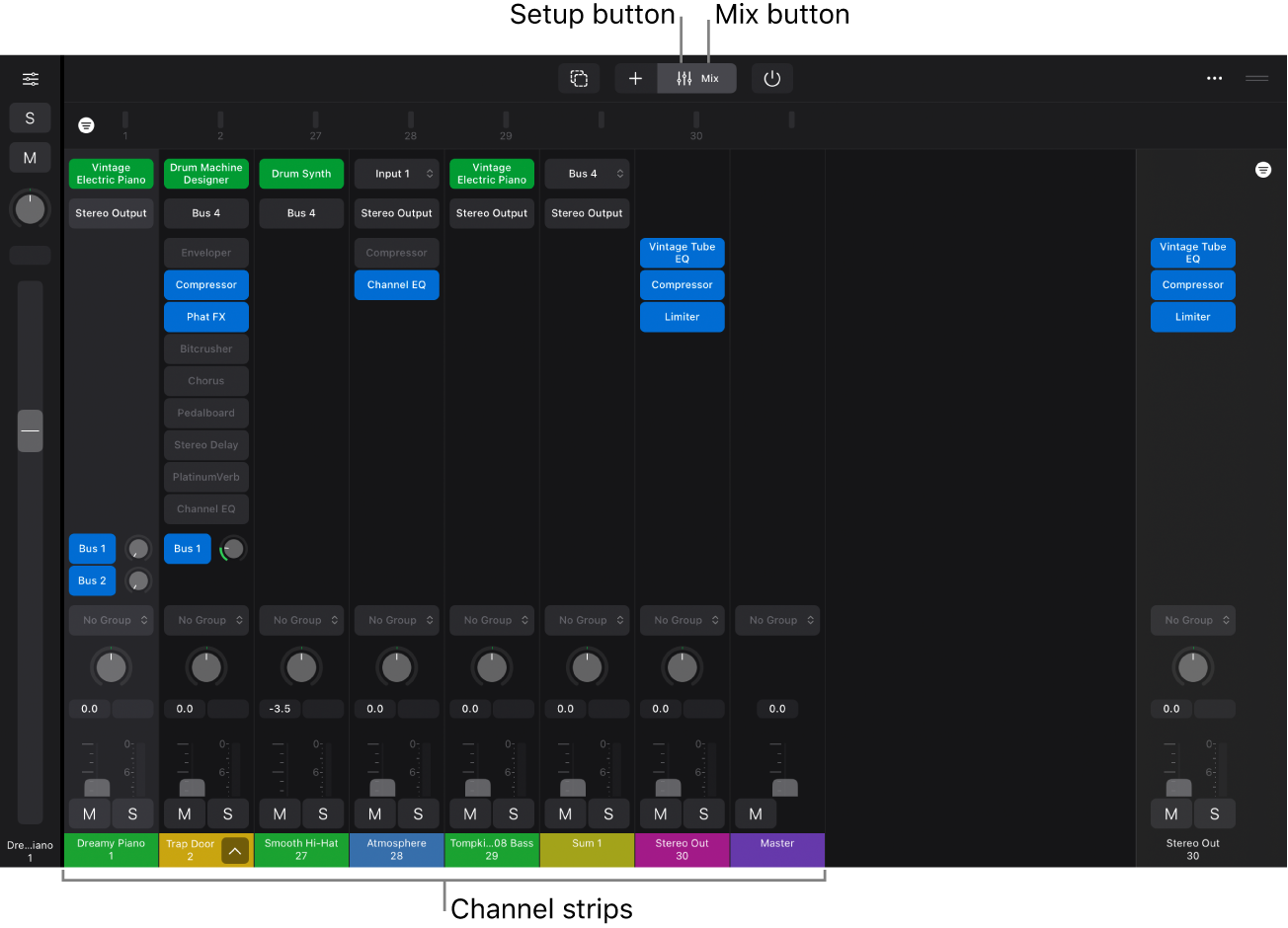Click the sliders icon in the left sidebar
Image resolution: width=1288 pixels, height=928 pixels.
(x=30, y=78)
